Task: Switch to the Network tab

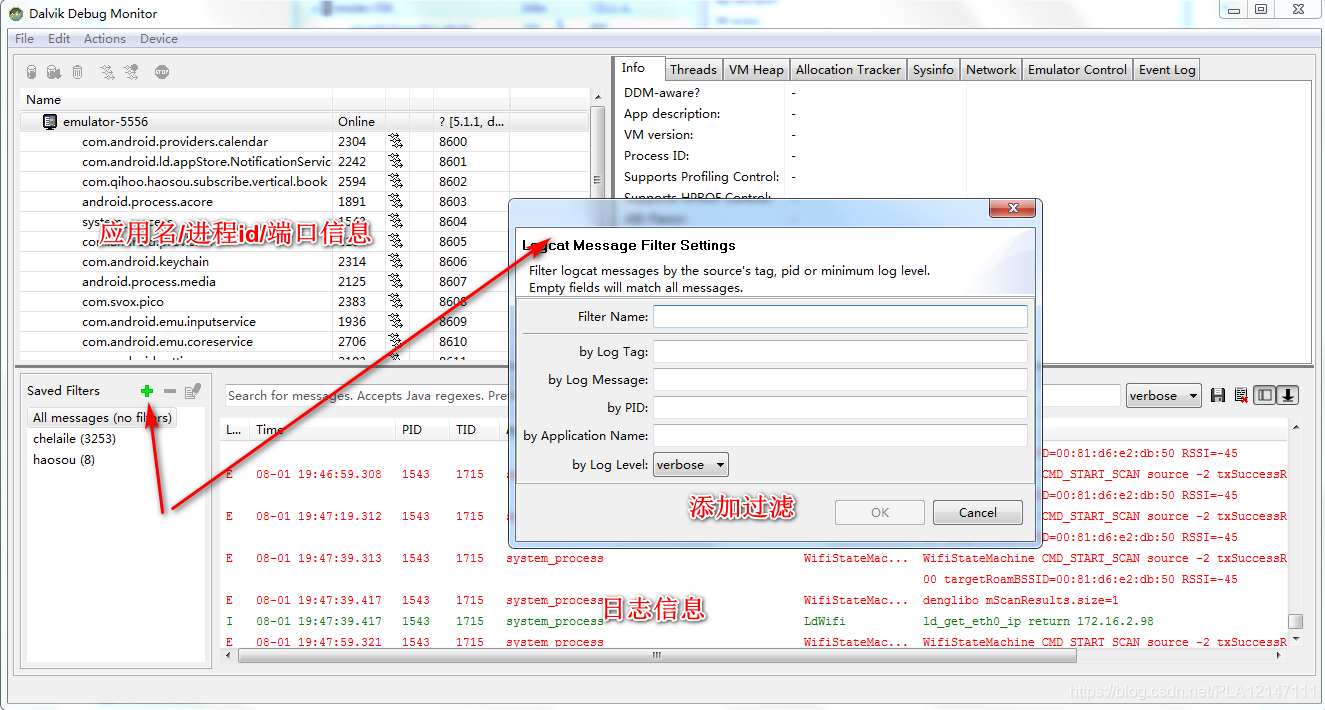Action: click(991, 70)
